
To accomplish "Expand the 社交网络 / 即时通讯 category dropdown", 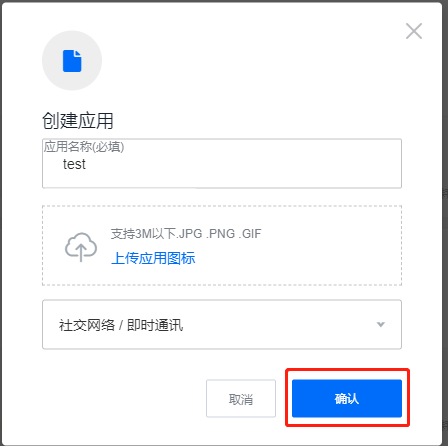I will click(222, 324).
